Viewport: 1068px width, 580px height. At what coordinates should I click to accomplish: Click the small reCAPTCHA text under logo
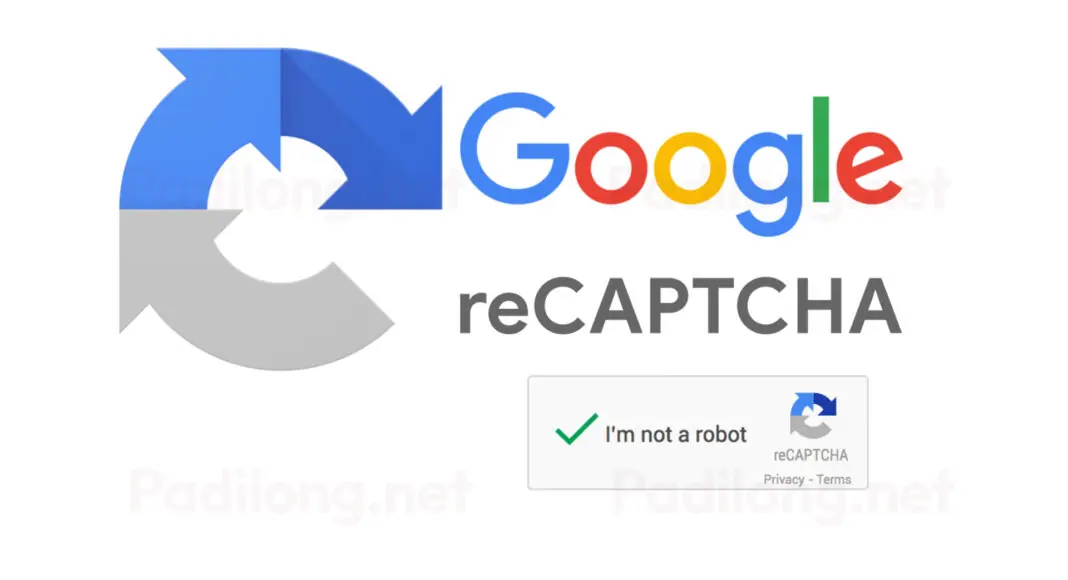click(811, 455)
